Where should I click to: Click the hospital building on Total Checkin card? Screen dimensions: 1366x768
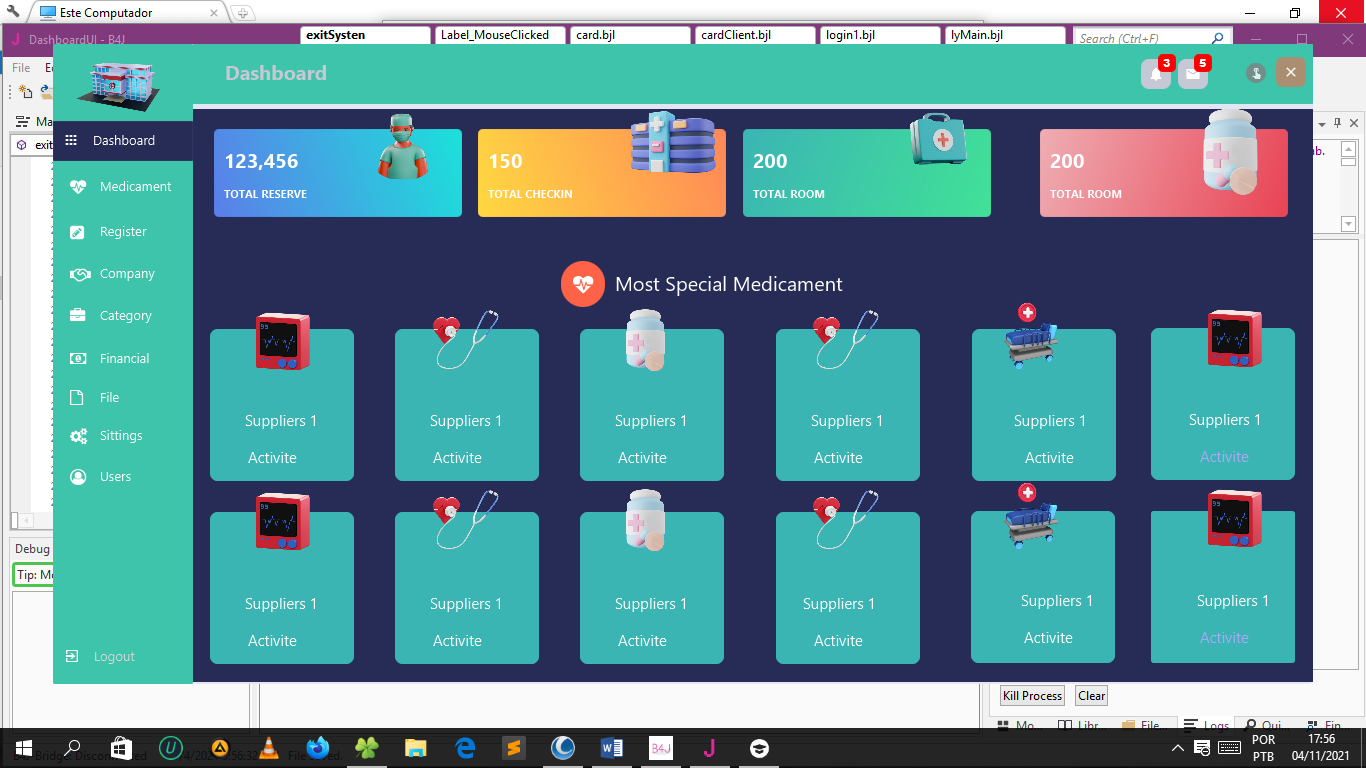pyautogui.click(x=673, y=142)
